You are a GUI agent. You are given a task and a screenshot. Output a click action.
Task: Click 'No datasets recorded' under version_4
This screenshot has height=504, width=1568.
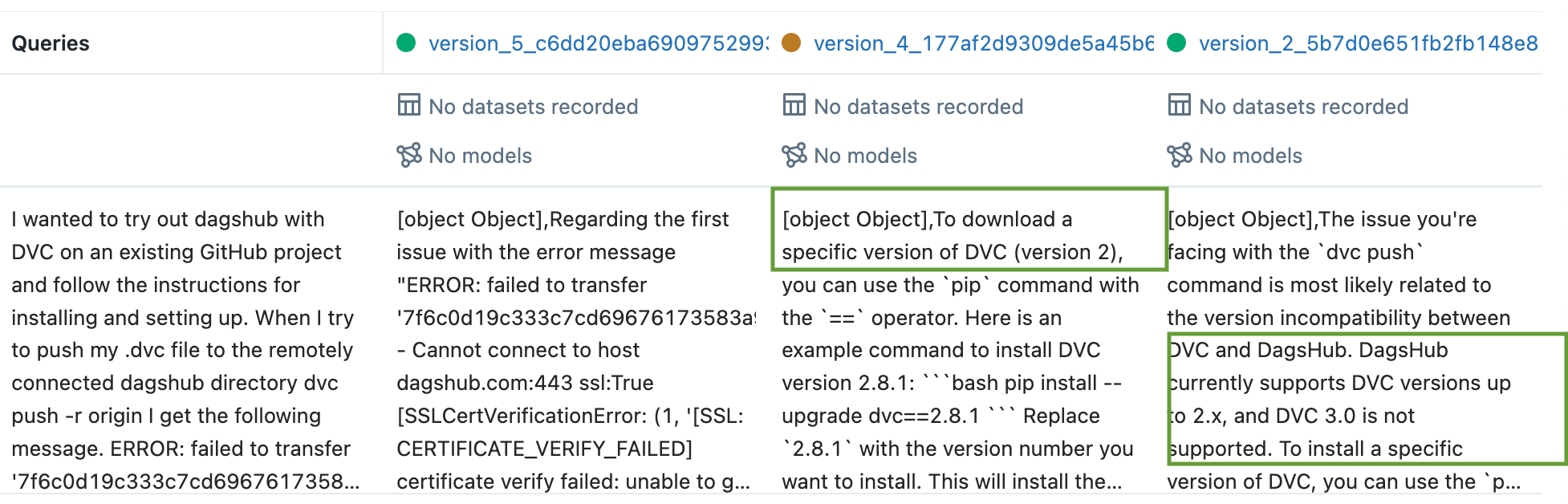(919, 107)
